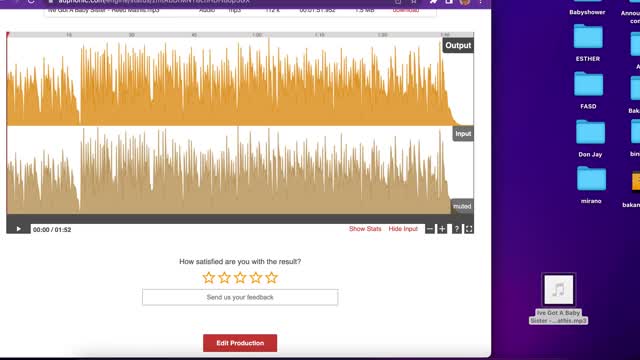The image size is (640, 360).
Task: Seek the output waveform at the 1:00 mark
Action: point(257,82)
